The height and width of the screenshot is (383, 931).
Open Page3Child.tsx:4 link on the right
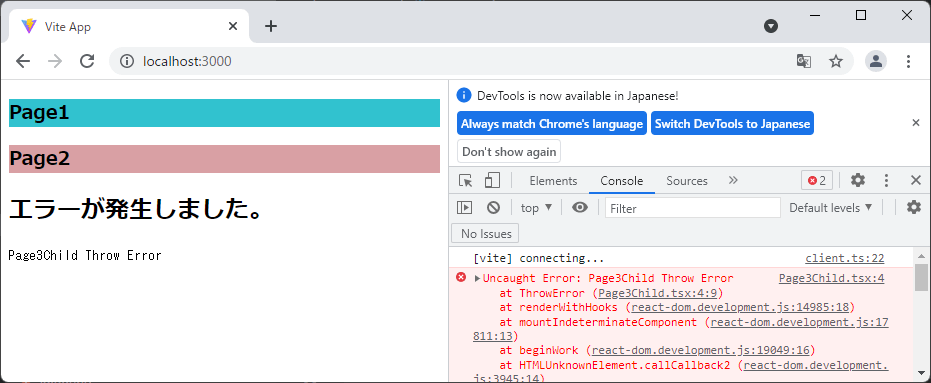[x=831, y=278]
